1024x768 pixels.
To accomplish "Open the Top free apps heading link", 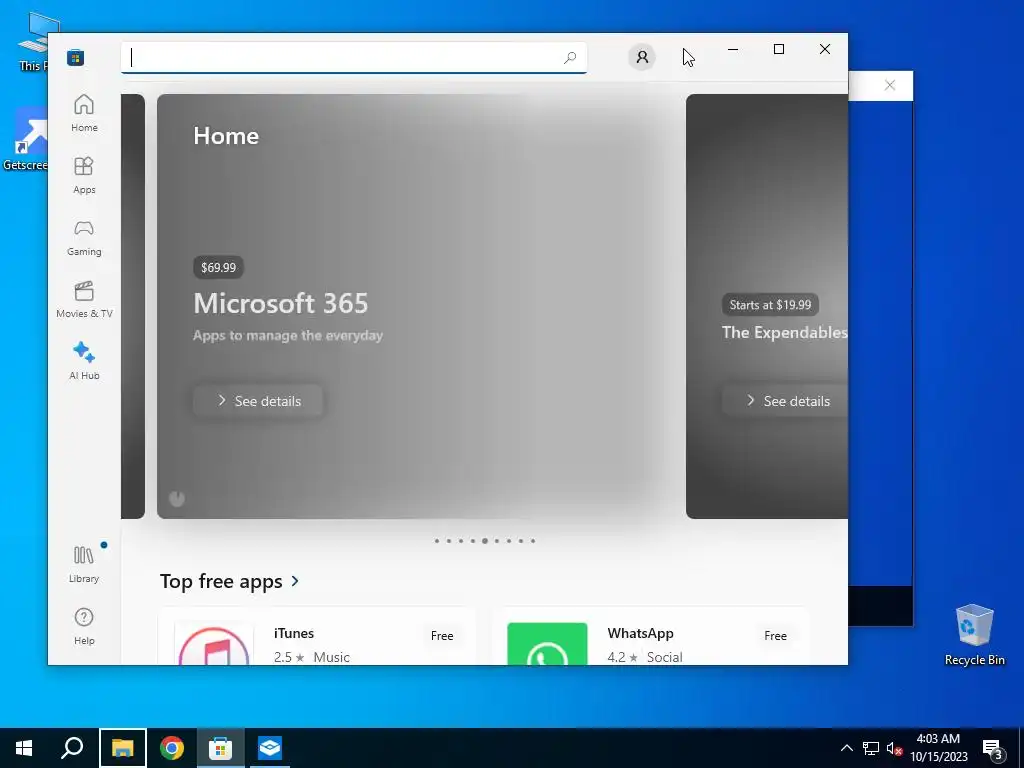I will pyautogui.click(x=221, y=581).
